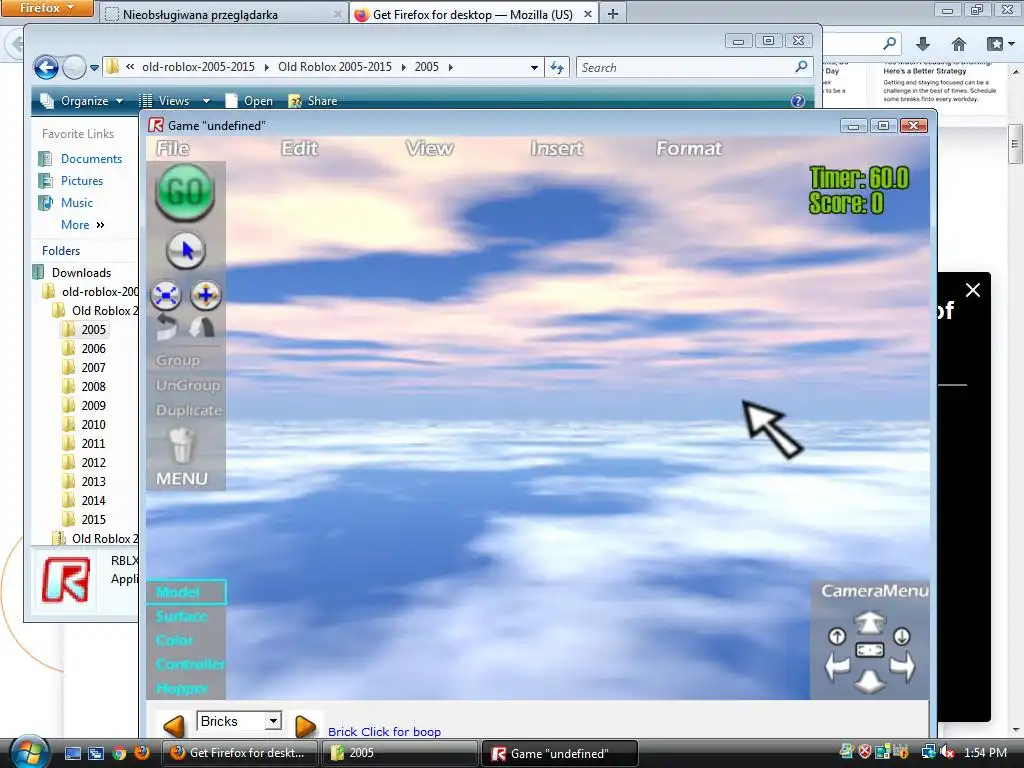
Task: Open the Format menu in Roblox
Action: 689,148
